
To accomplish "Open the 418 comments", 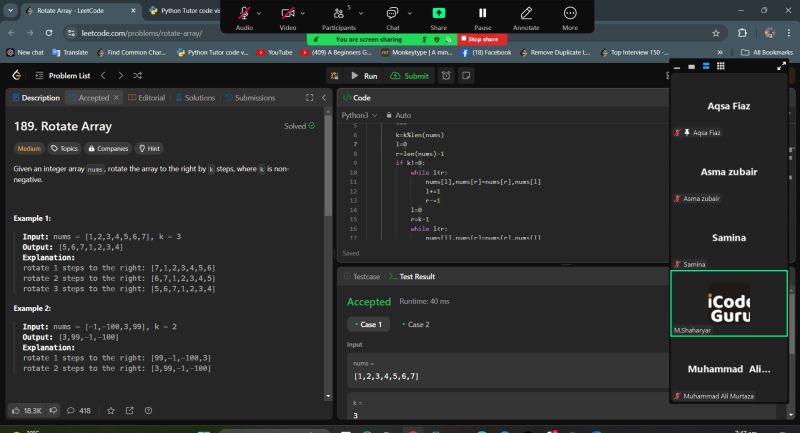I will coord(79,411).
